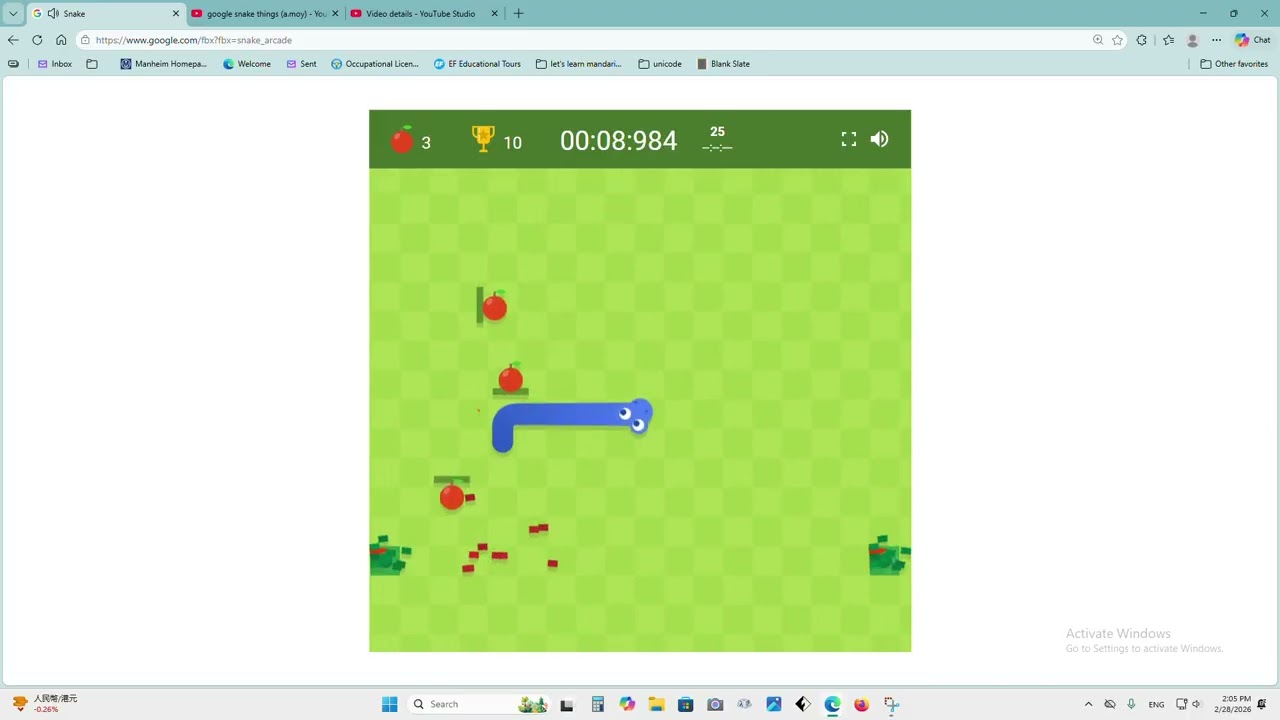Open the EF Educational Tours bookmark

pyautogui.click(x=477, y=64)
